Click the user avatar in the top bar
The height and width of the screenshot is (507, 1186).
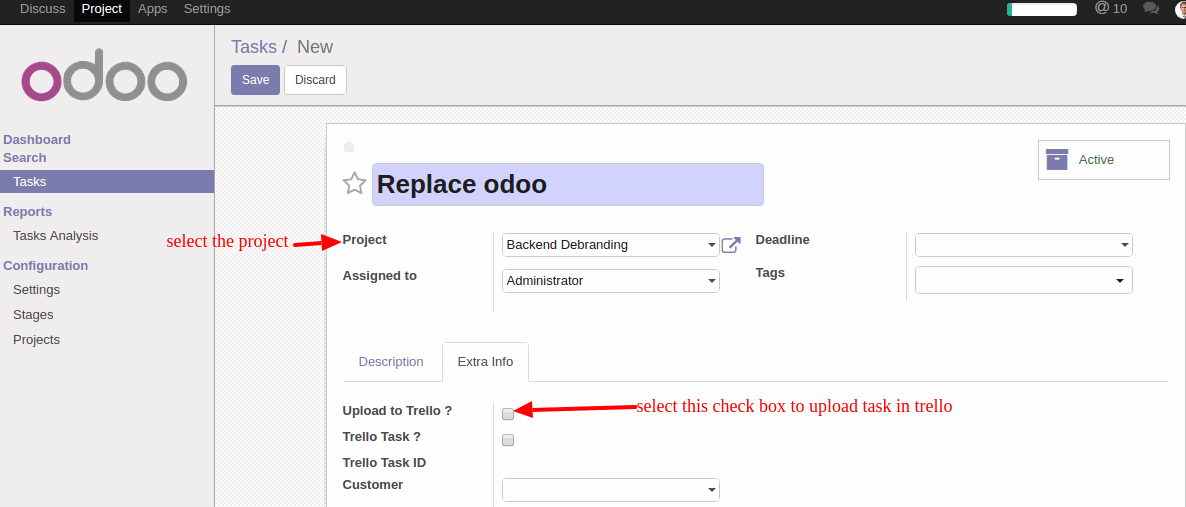(x=1181, y=9)
